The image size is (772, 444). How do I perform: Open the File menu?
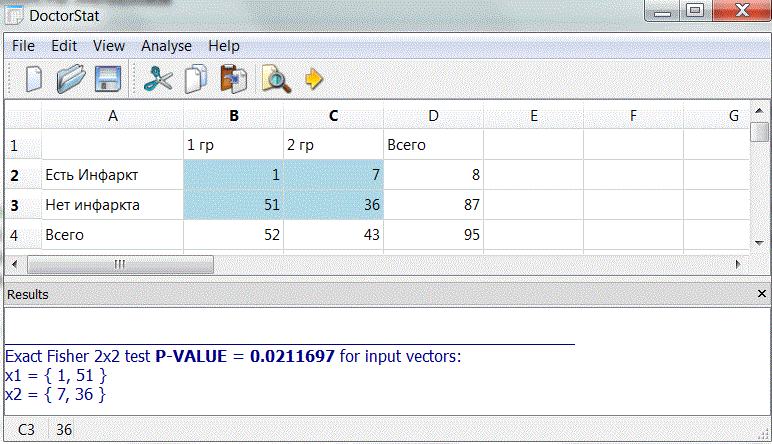tap(23, 46)
